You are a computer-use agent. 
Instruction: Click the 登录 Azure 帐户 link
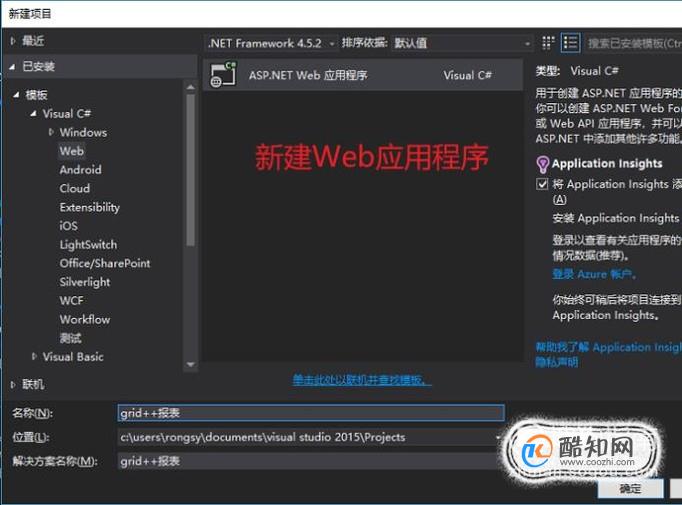pyautogui.click(x=594, y=274)
